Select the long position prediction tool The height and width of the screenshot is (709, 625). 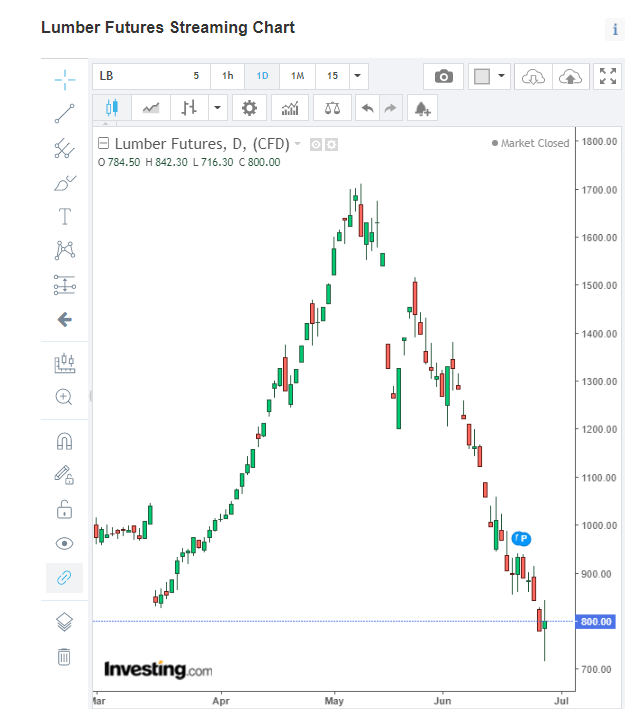pos(65,285)
